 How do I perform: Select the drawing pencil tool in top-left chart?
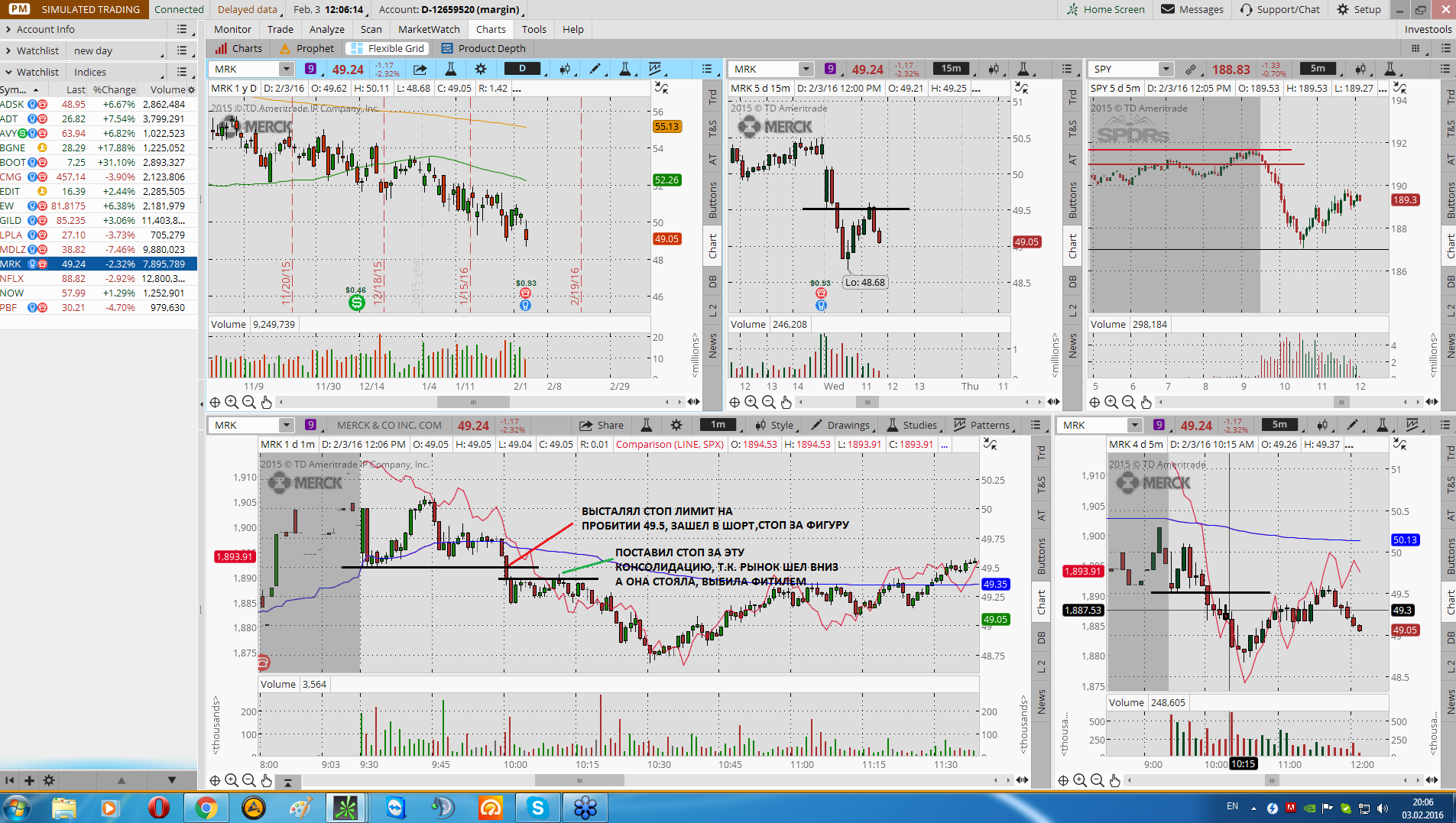click(595, 69)
